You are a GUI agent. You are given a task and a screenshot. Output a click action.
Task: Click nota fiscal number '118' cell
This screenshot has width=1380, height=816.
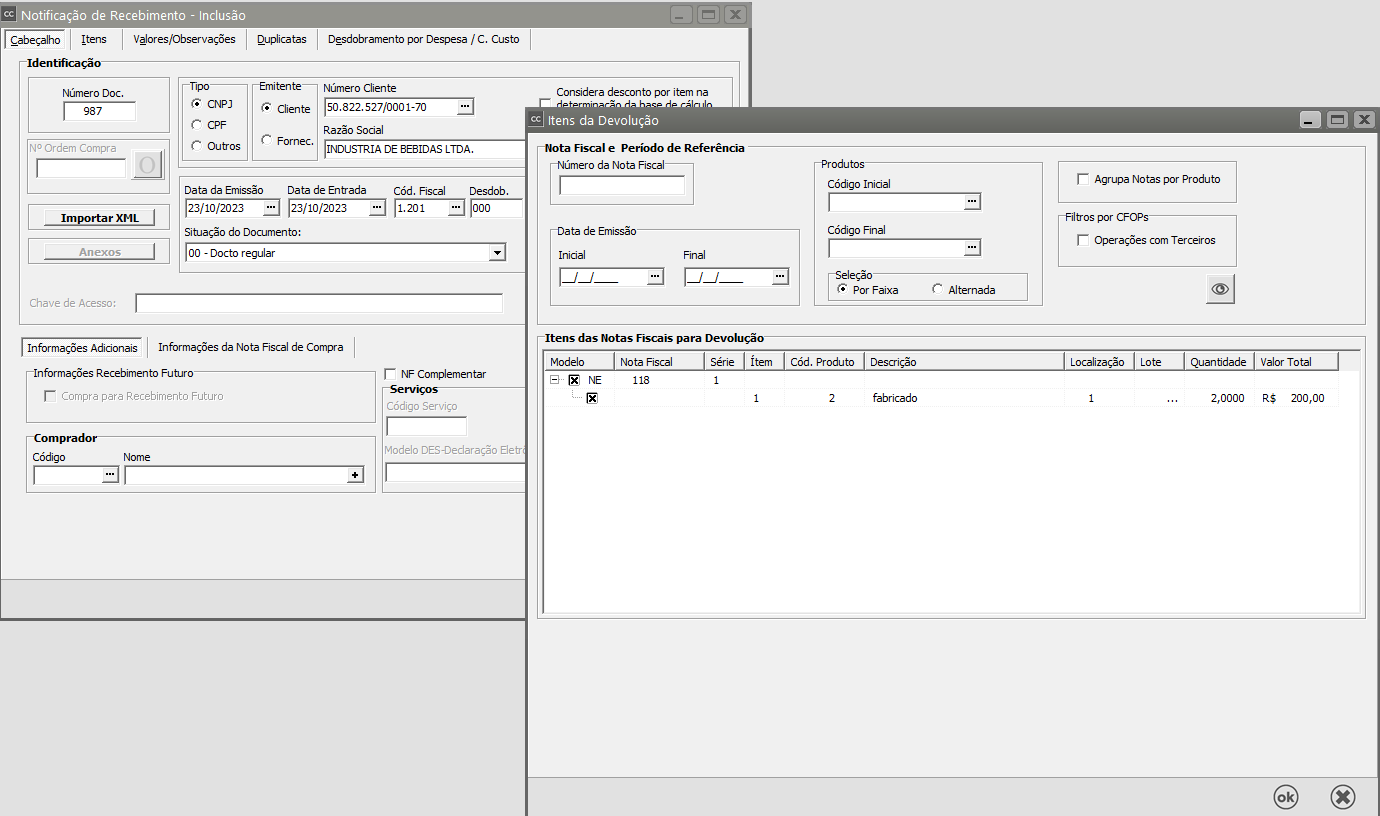pyautogui.click(x=659, y=380)
